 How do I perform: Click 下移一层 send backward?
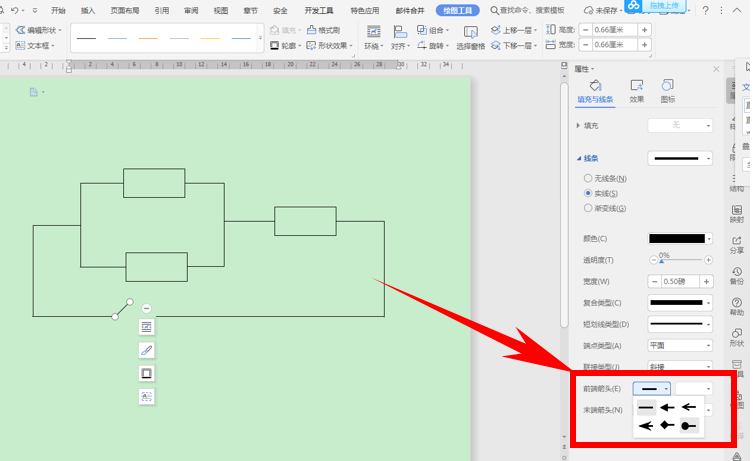pos(514,46)
